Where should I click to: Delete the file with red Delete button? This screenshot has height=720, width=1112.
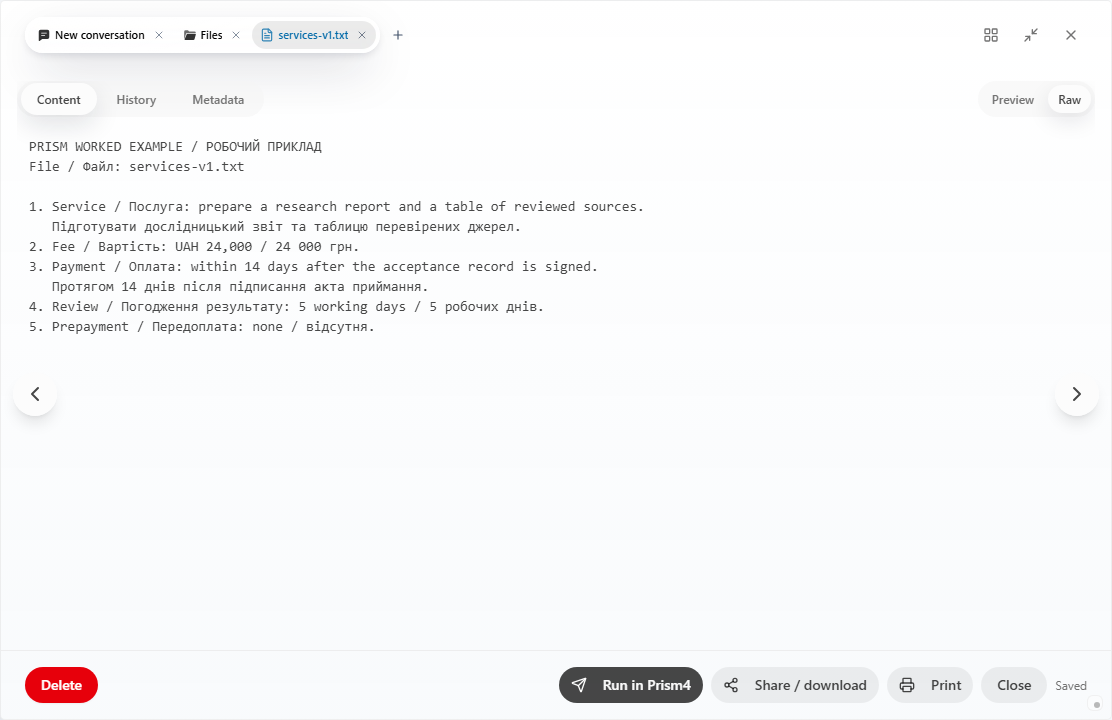[x=62, y=685]
